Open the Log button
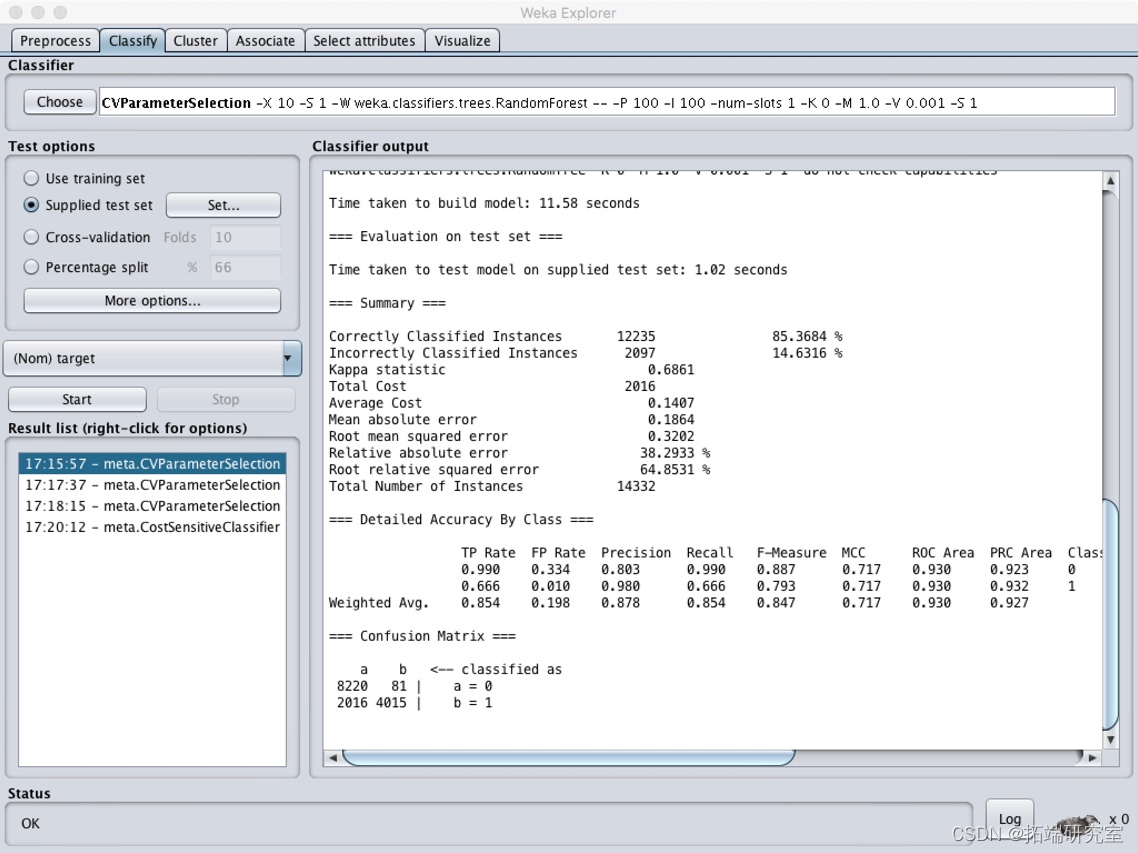Viewport: 1138px width, 853px height. tap(1010, 820)
